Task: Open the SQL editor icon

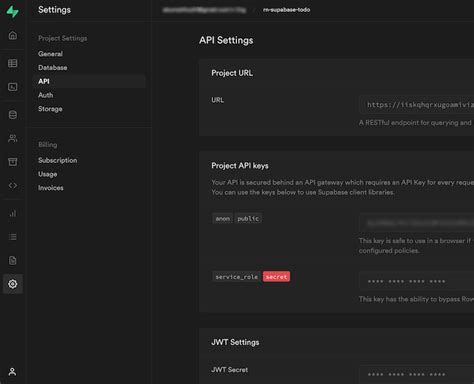Action: 13,87
